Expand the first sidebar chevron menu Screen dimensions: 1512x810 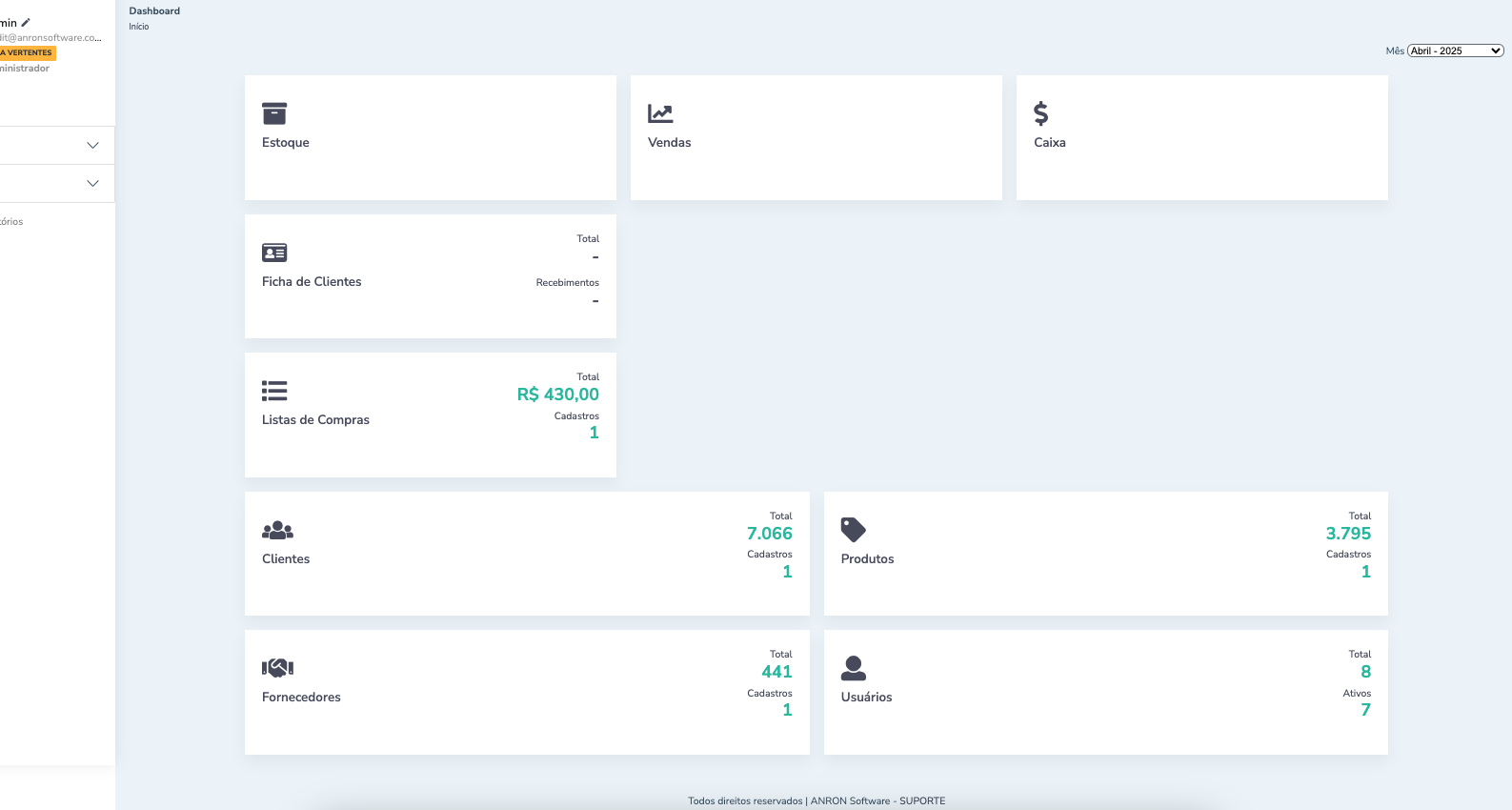tap(92, 146)
